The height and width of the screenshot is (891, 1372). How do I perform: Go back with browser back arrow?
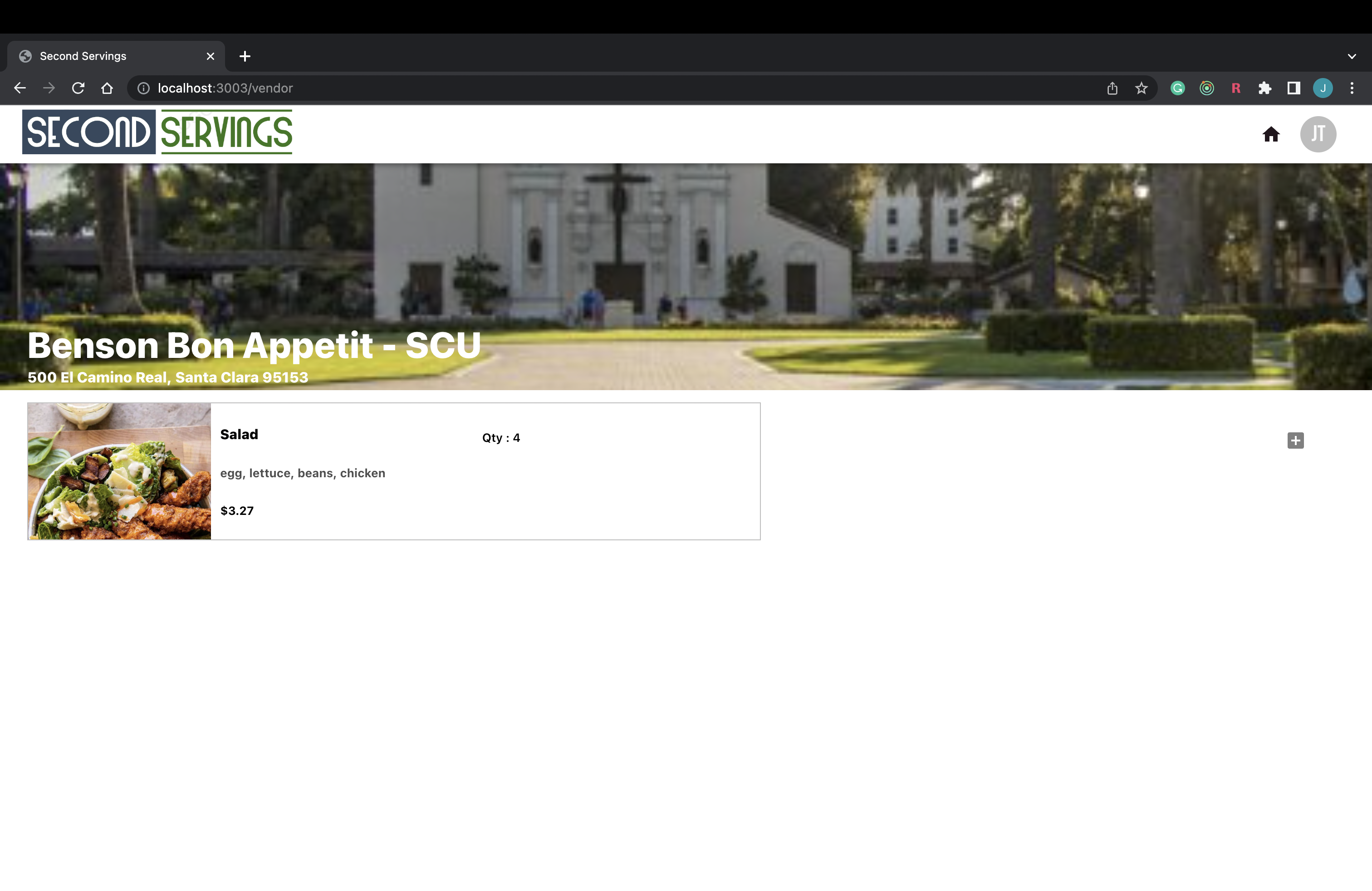20,88
